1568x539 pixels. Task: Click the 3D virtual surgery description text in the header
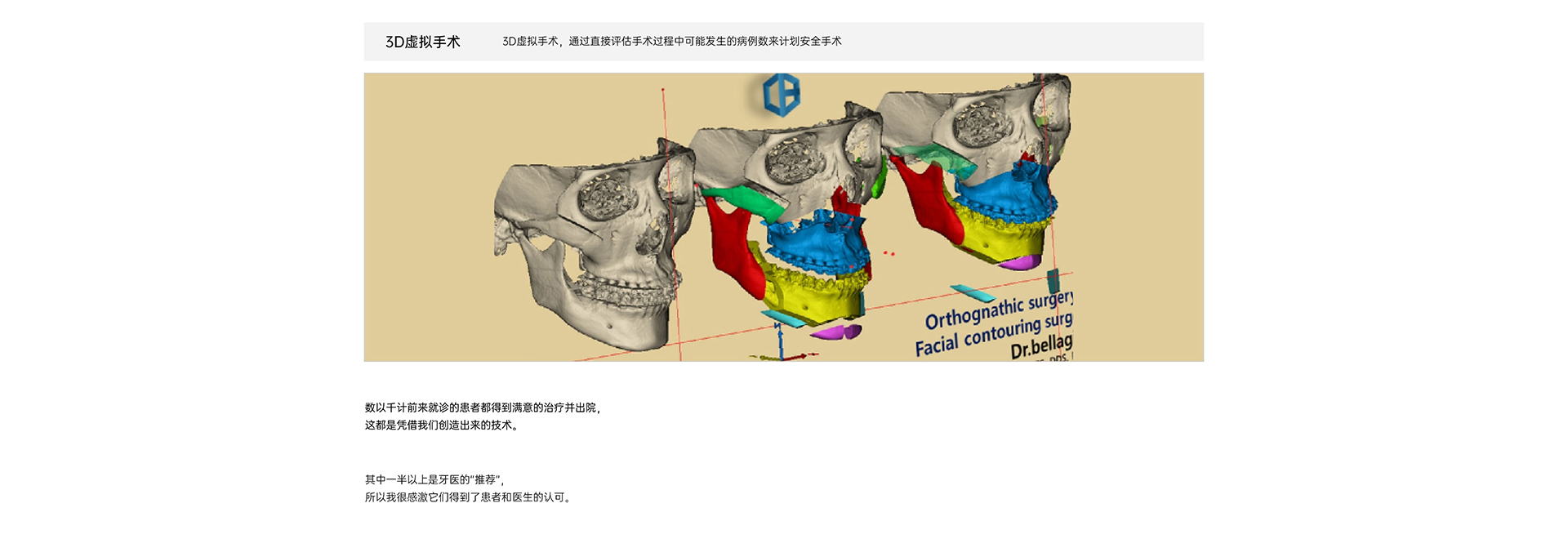(x=671, y=42)
